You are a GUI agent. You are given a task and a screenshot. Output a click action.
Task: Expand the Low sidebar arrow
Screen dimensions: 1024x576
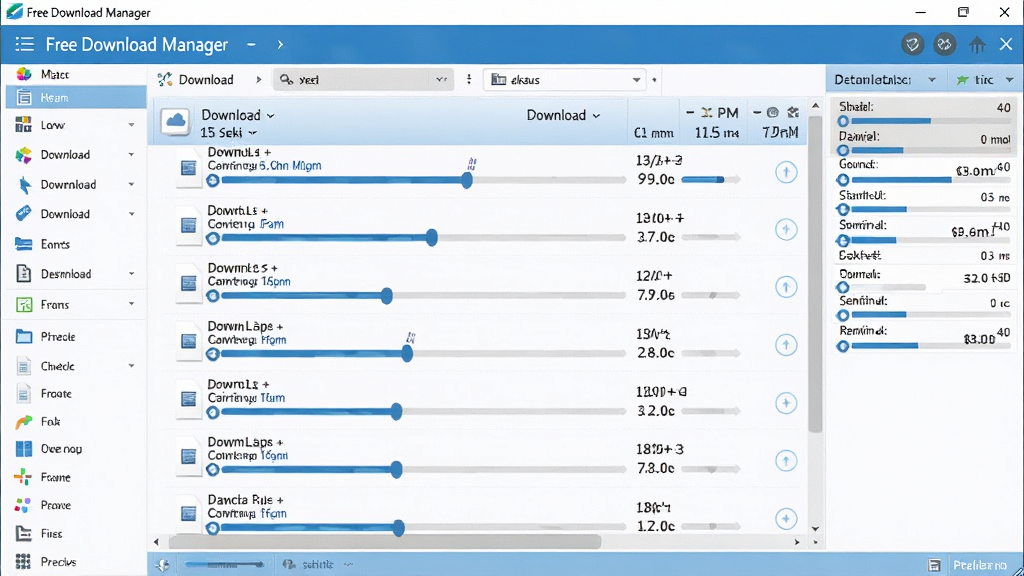(x=131, y=125)
